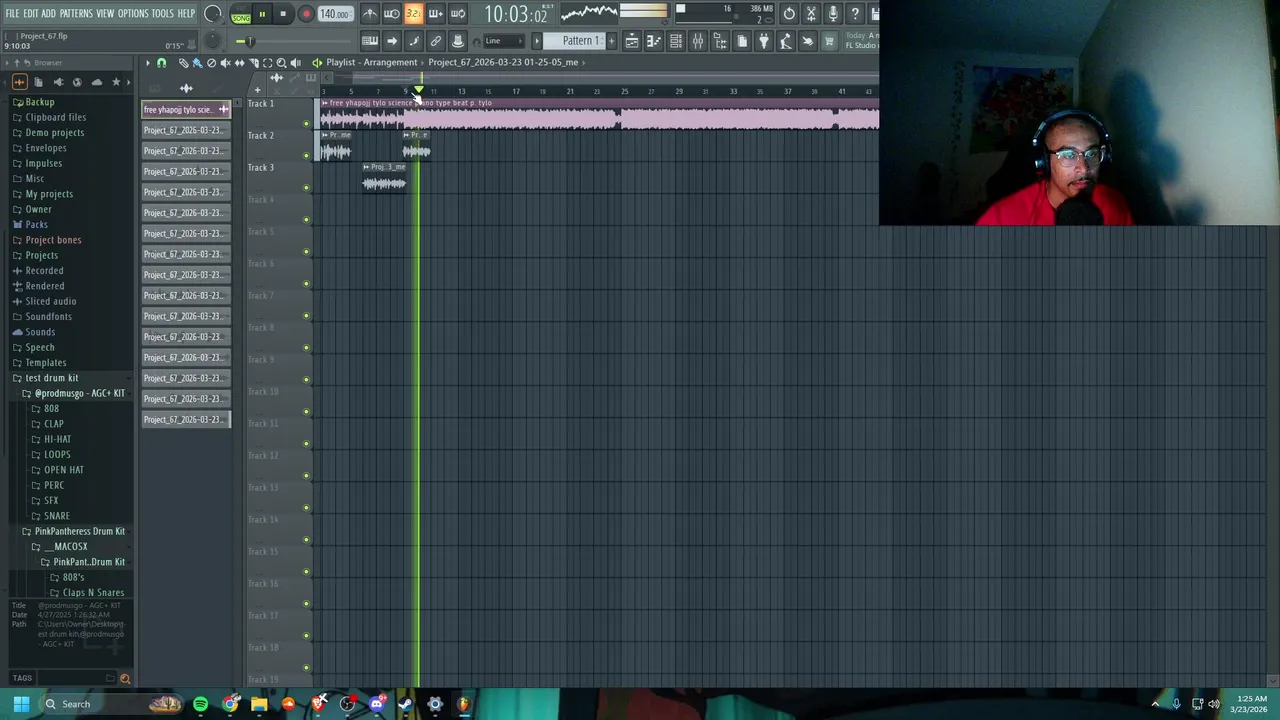Open the Piano roll view icon
Image resolution: width=1280 pixels, height=720 pixels.
click(x=653, y=41)
